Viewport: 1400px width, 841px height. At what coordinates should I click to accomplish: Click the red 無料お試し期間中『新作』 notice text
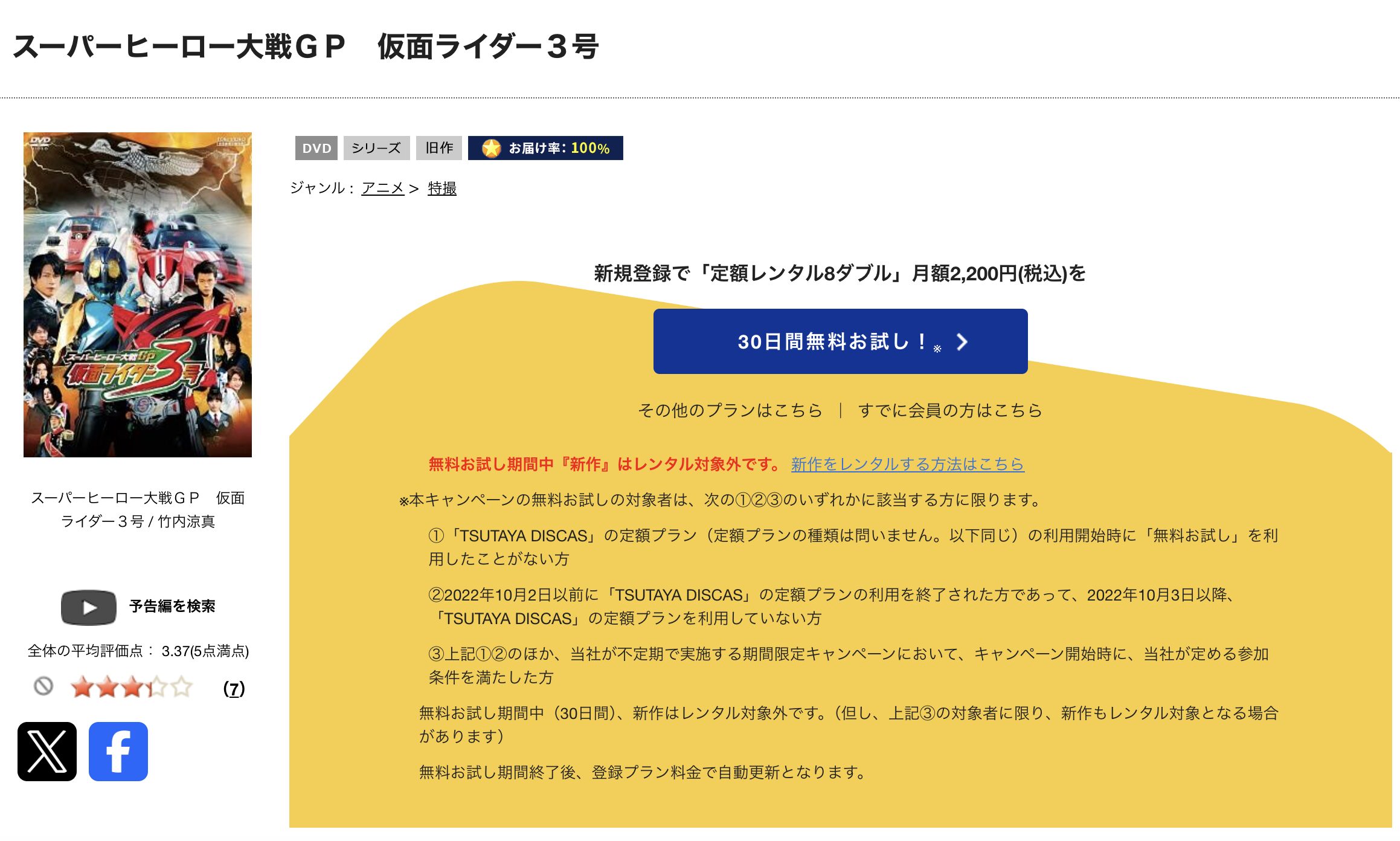(x=605, y=464)
